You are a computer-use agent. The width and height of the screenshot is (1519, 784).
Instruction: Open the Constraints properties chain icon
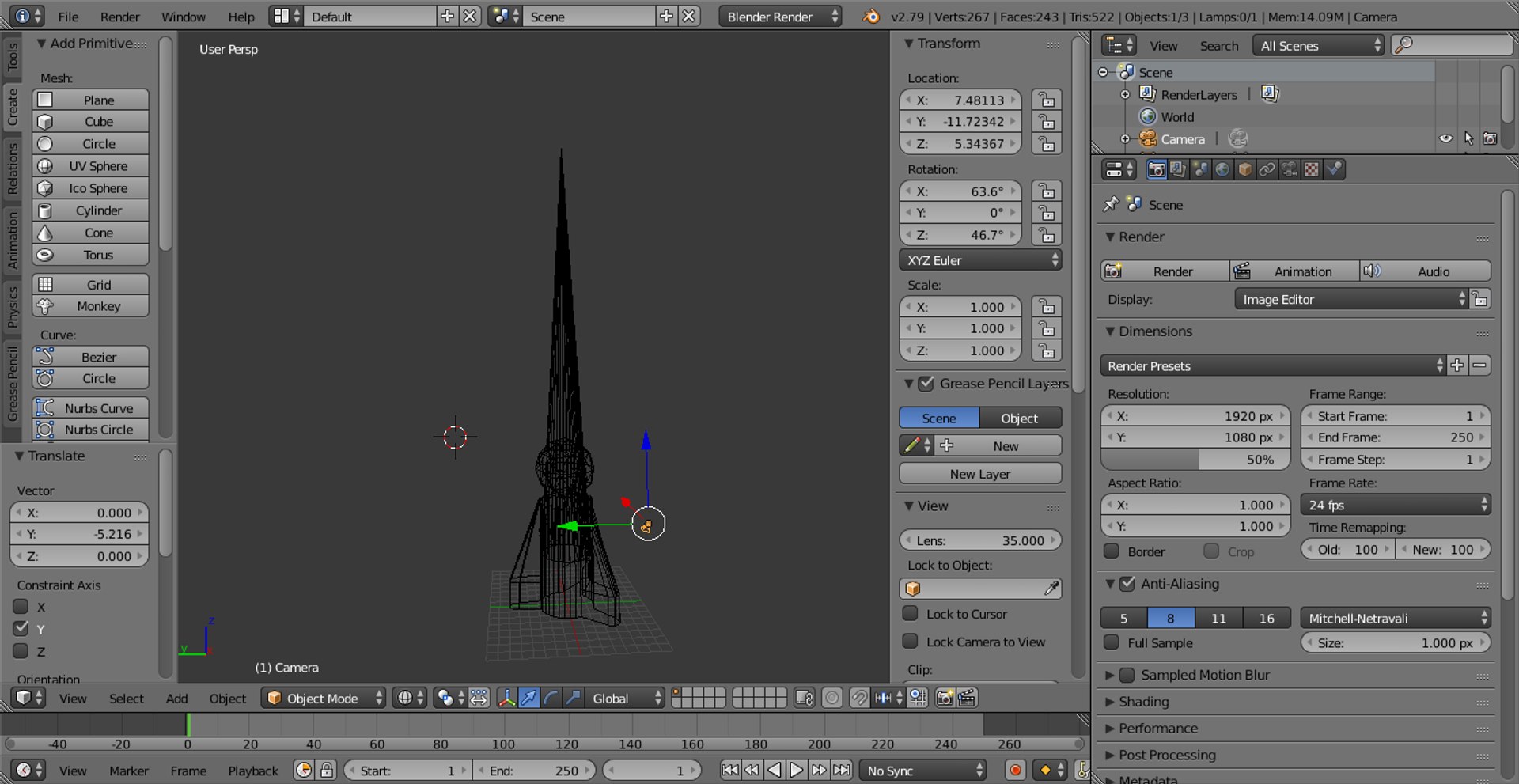1267,169
